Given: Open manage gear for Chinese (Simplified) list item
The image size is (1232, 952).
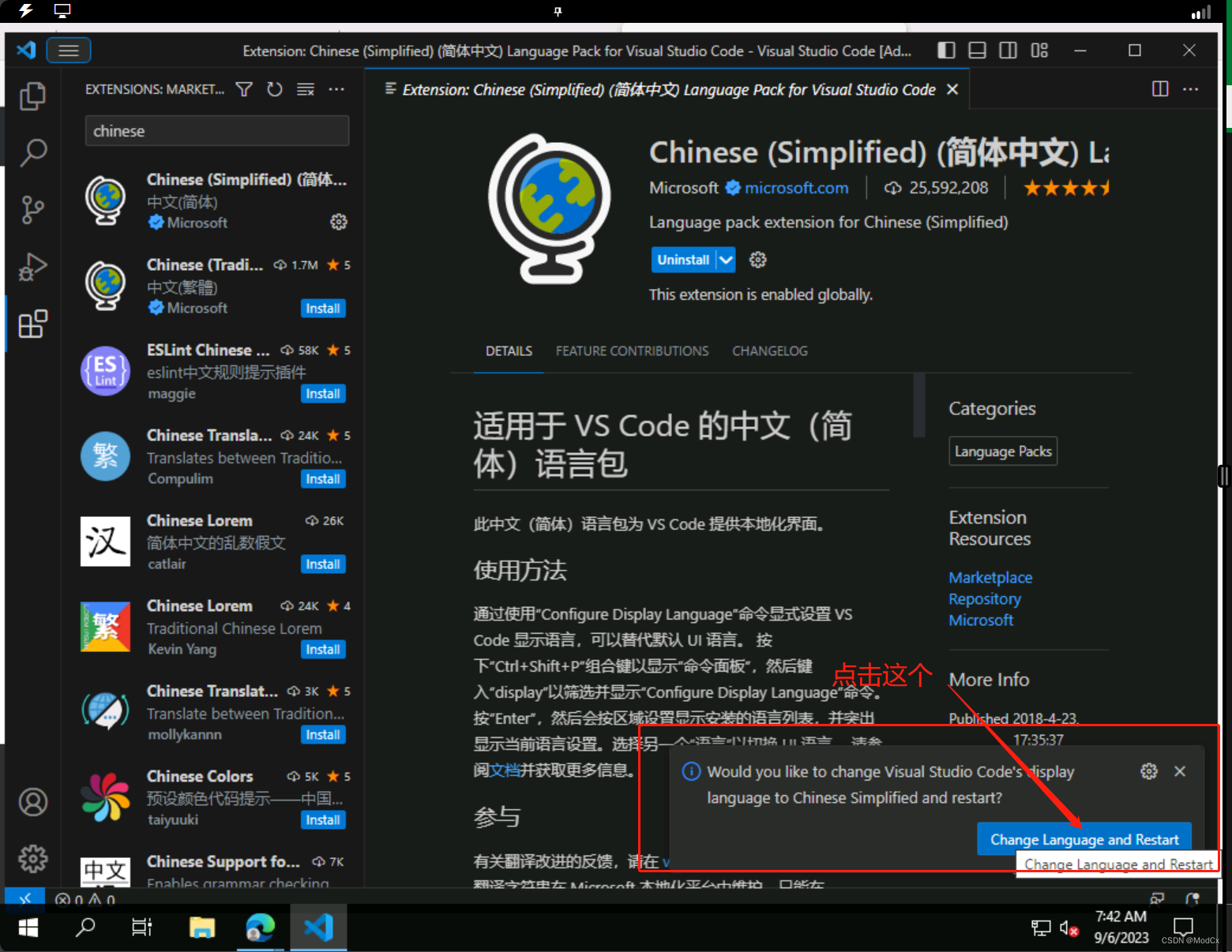Looking at the screenshot, I should pyautogui.click(x=339, y=222).
